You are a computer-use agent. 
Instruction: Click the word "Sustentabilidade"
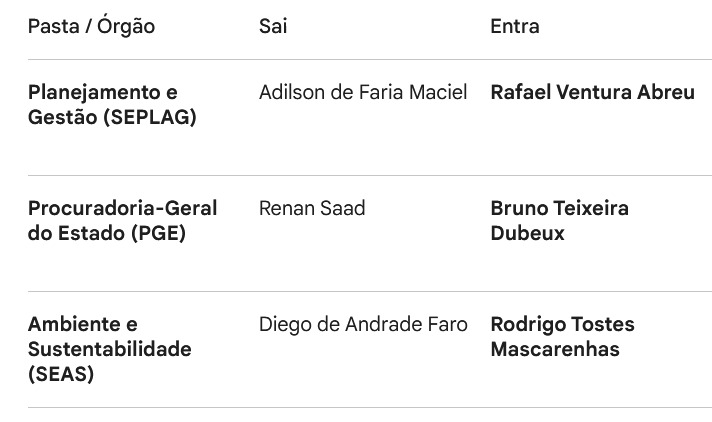click(x=109, y=350)
